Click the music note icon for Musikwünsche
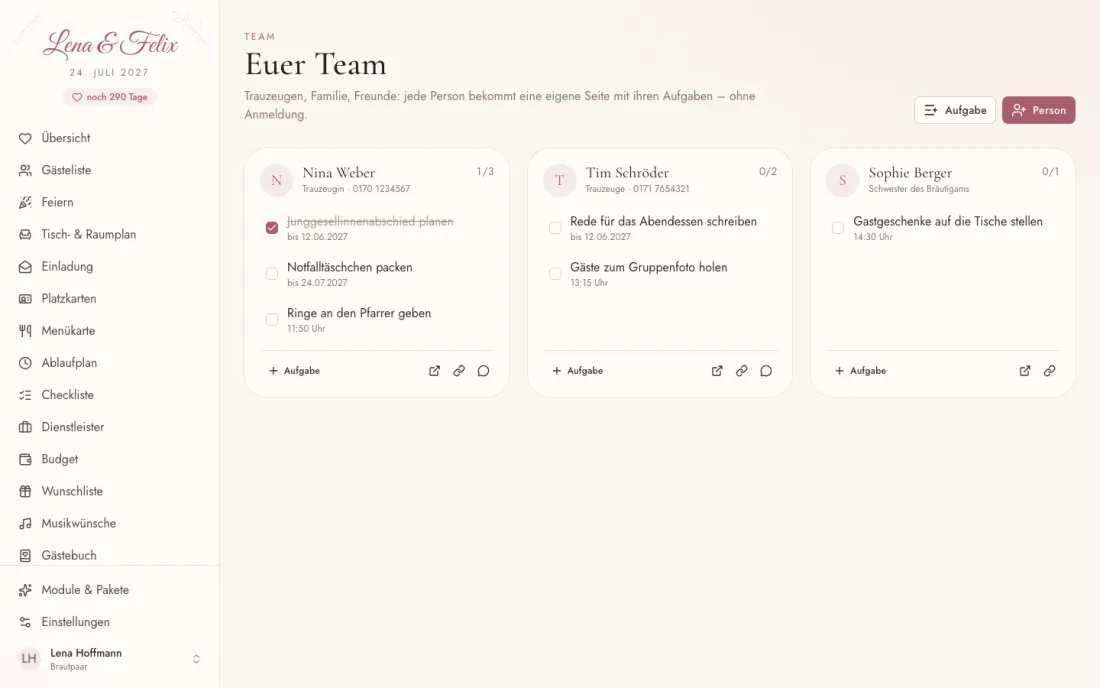 25,523
